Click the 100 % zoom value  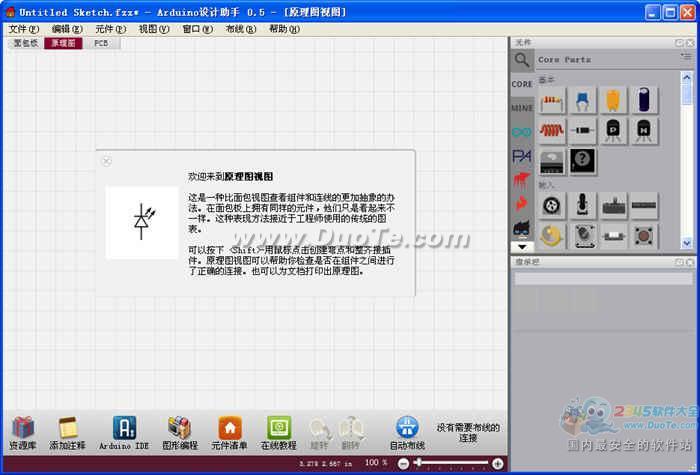376,462
